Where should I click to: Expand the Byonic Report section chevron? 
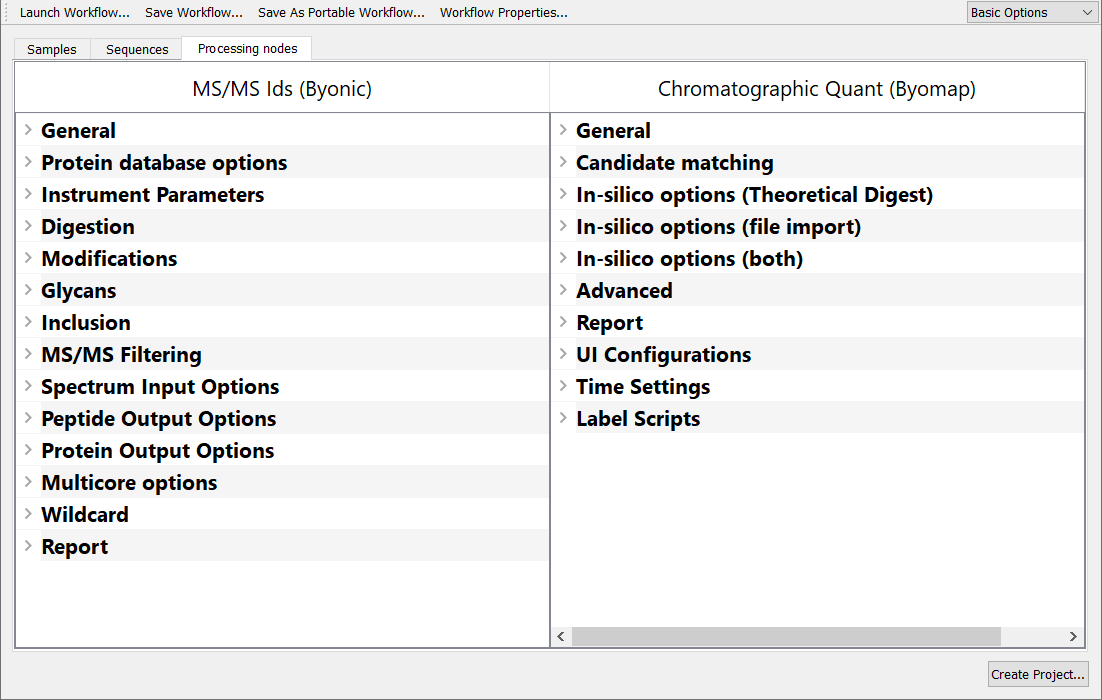[28, 545]
